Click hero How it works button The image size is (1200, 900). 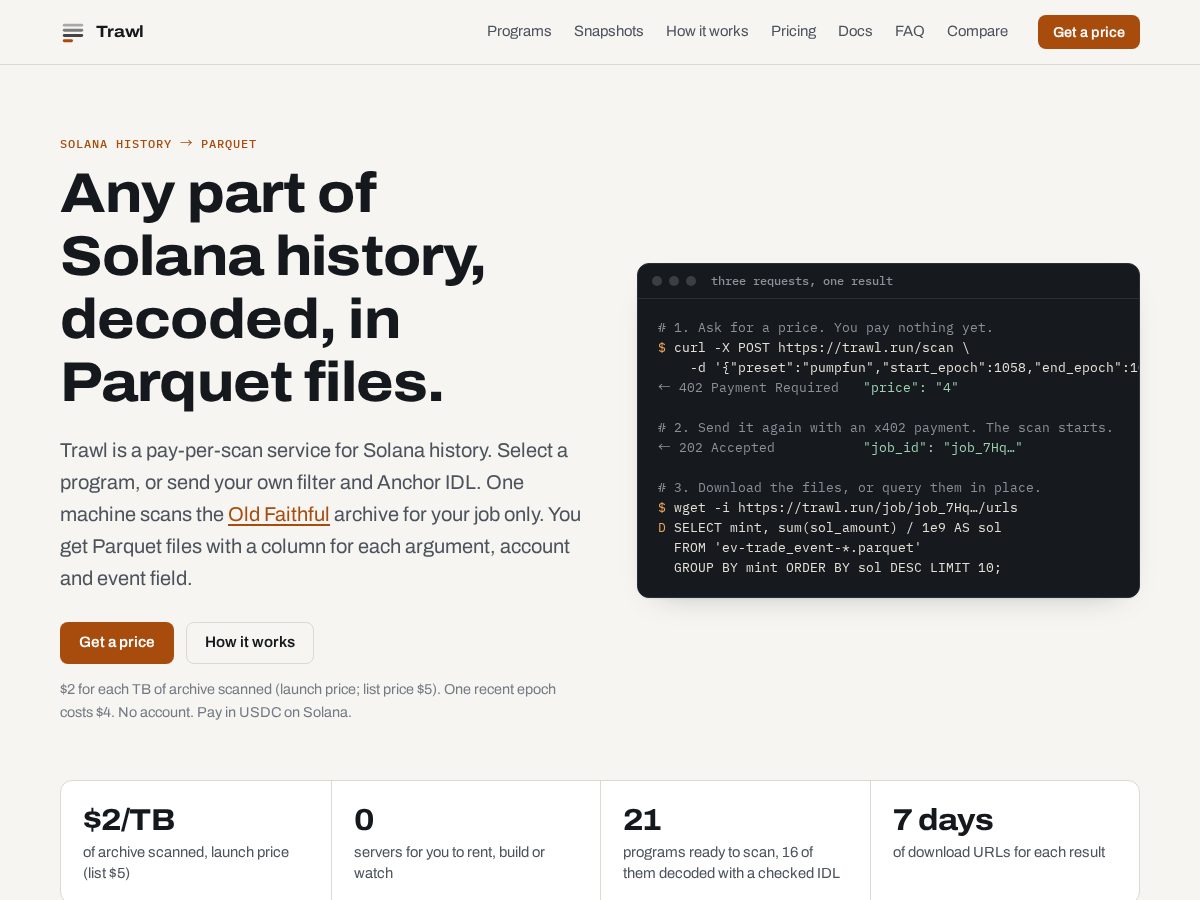[x=250, y=643]
